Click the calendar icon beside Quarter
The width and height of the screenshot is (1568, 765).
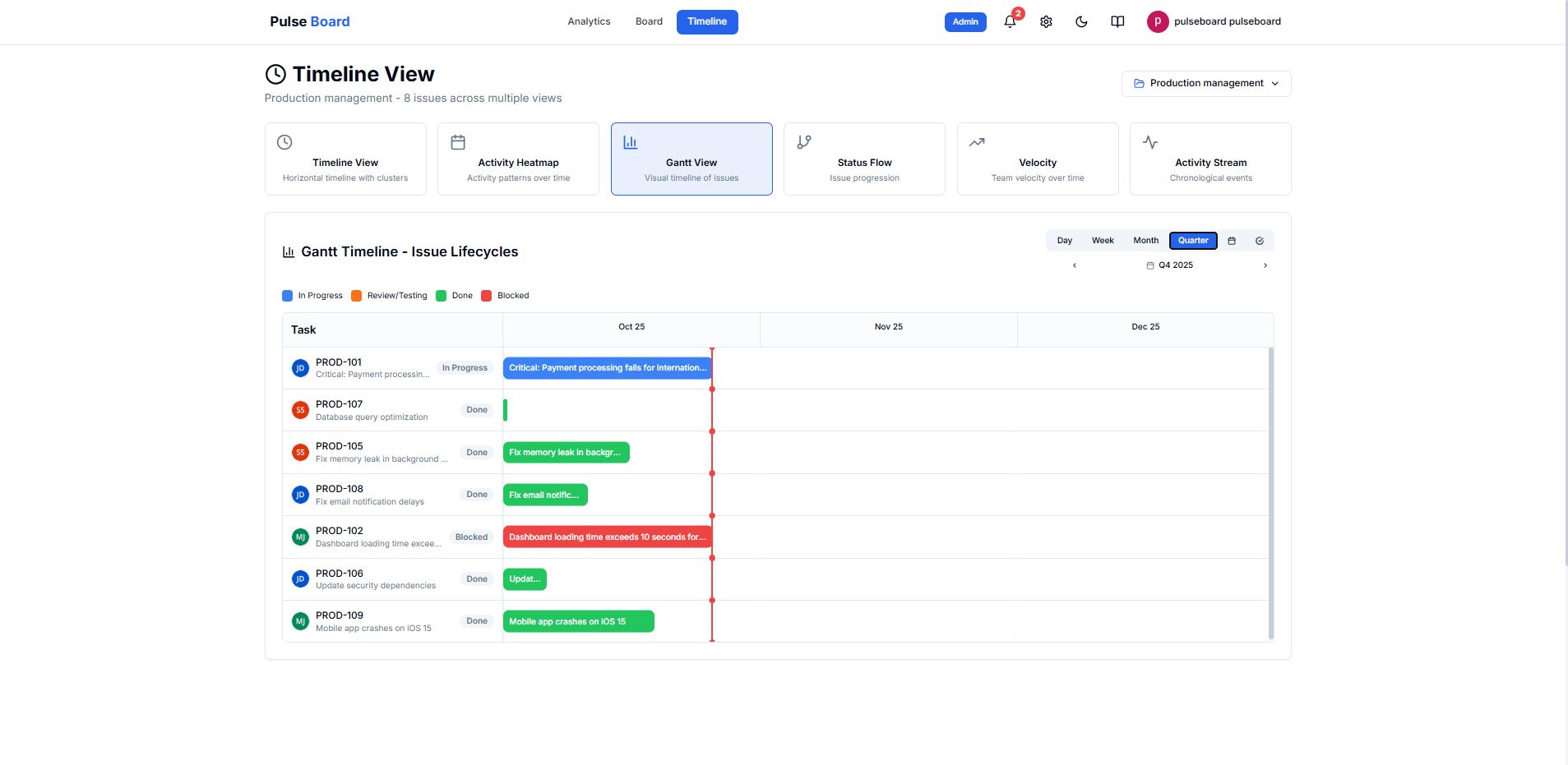[x=1232, y=241]
